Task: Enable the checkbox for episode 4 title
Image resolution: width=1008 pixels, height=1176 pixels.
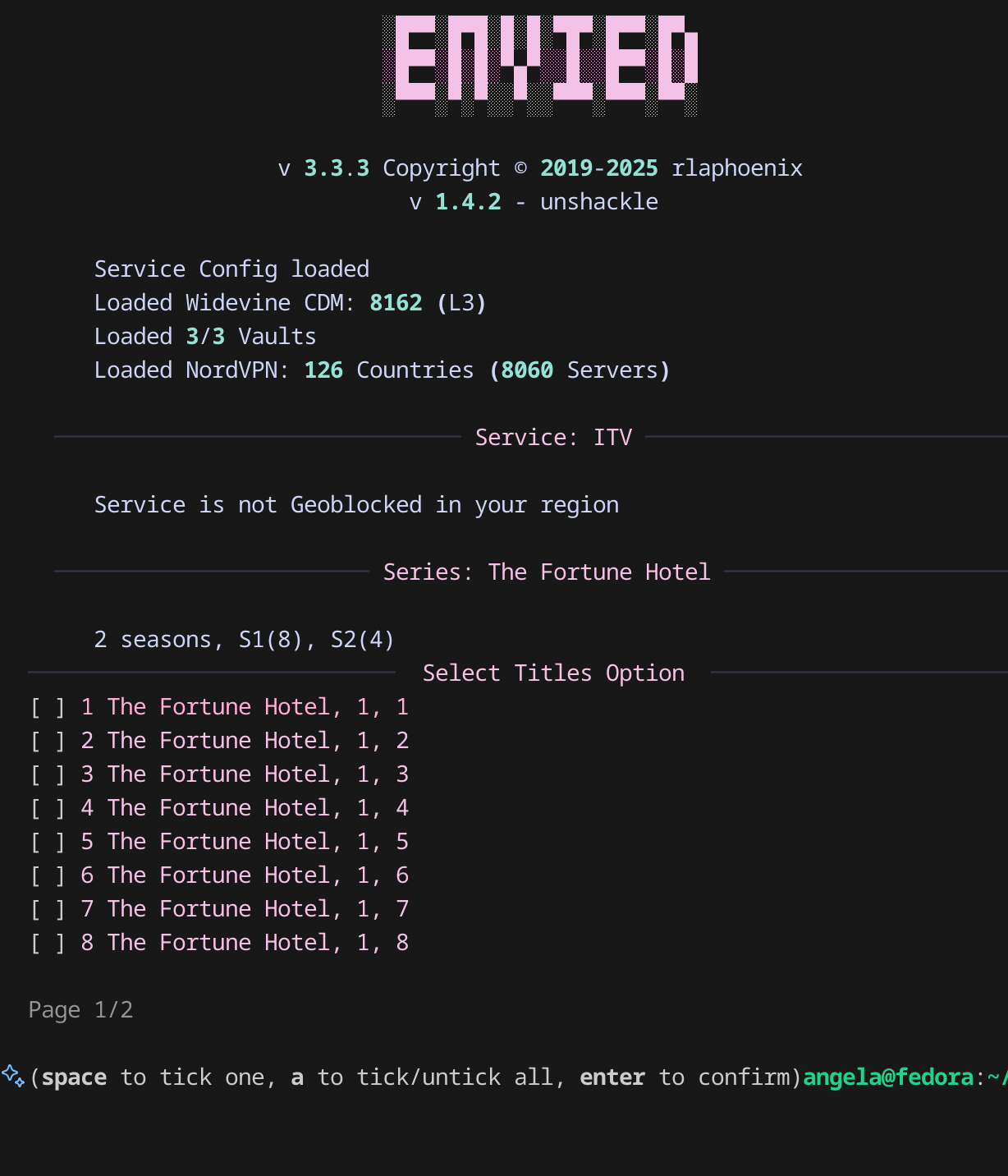Action: tap(48, 809)
